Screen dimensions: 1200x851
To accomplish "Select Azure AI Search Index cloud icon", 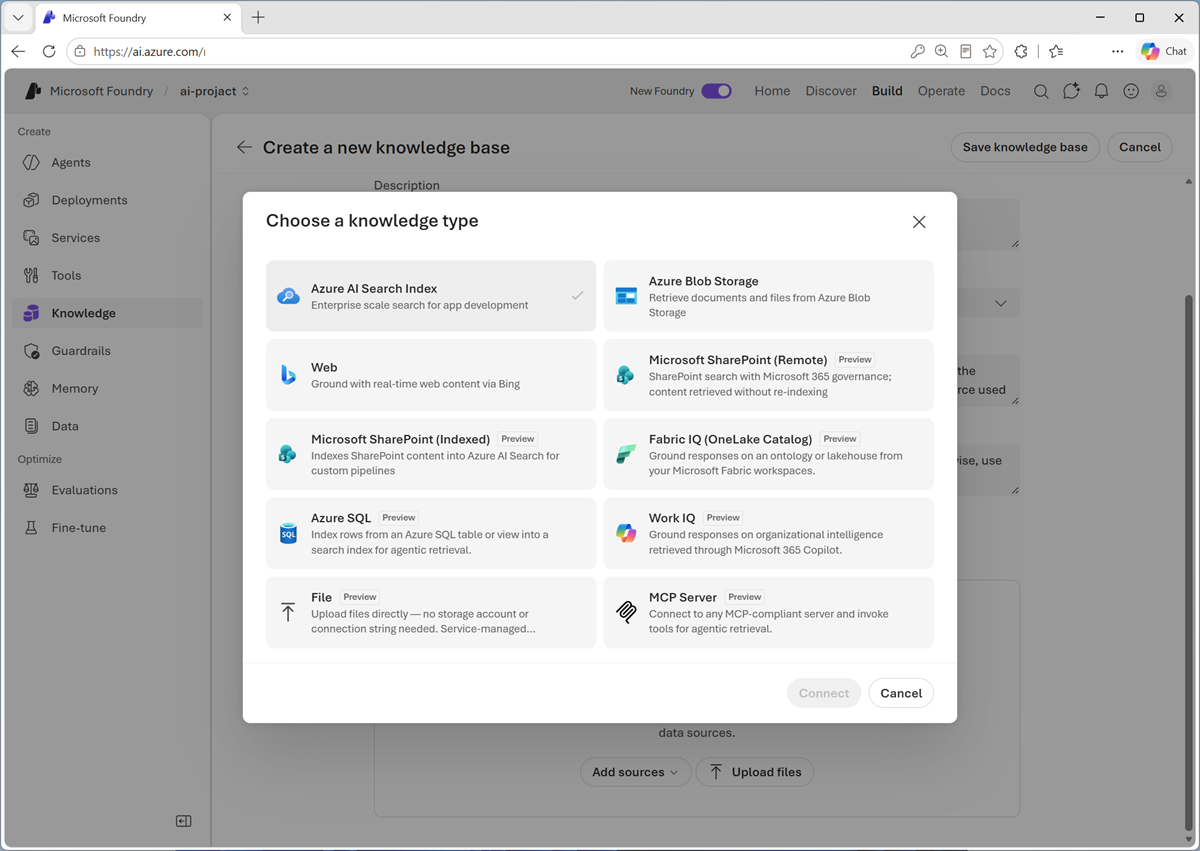I will coord(288,296).
